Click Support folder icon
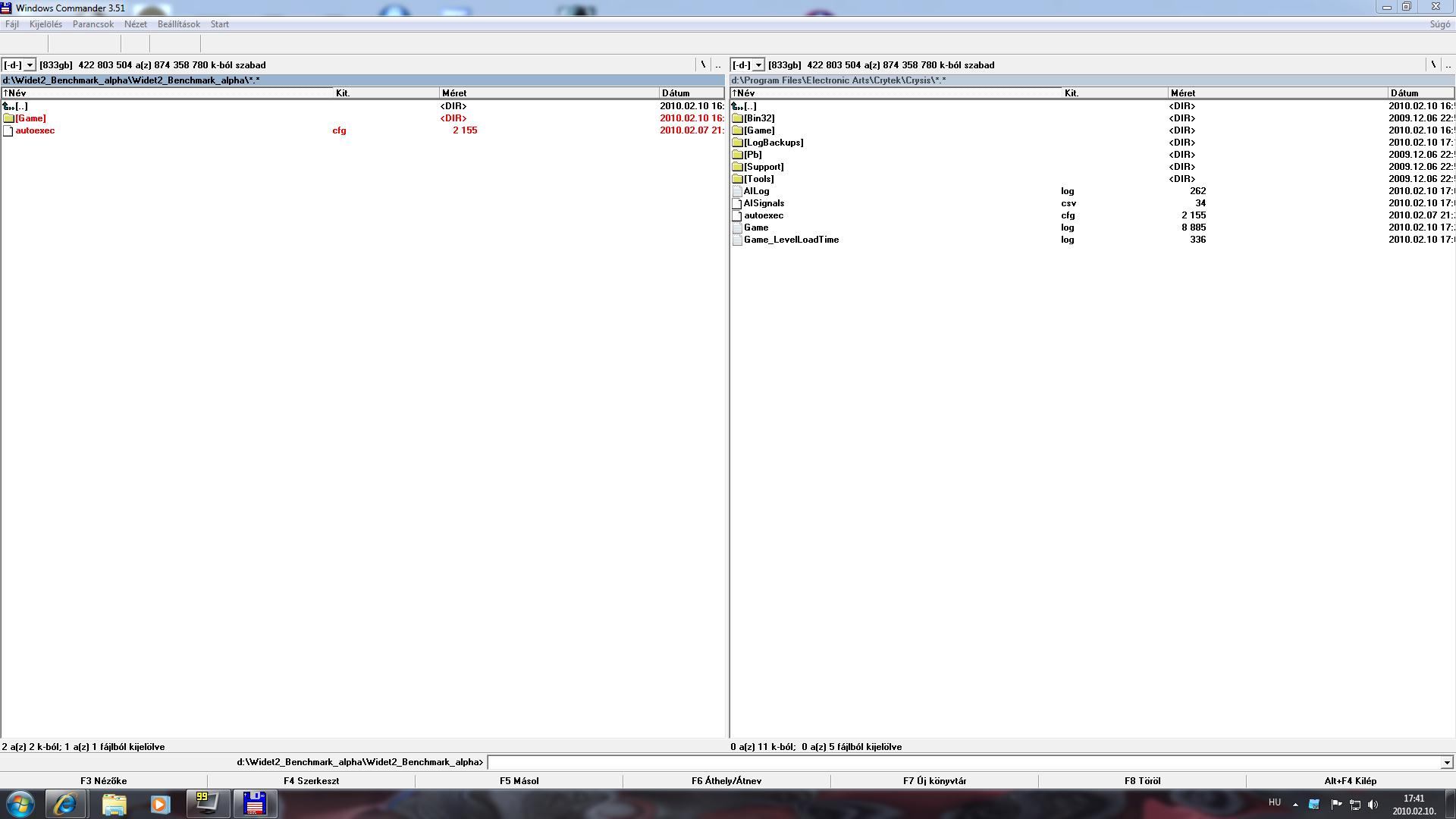Viewport: 1456px width, 819px height. tap(737, 167)
